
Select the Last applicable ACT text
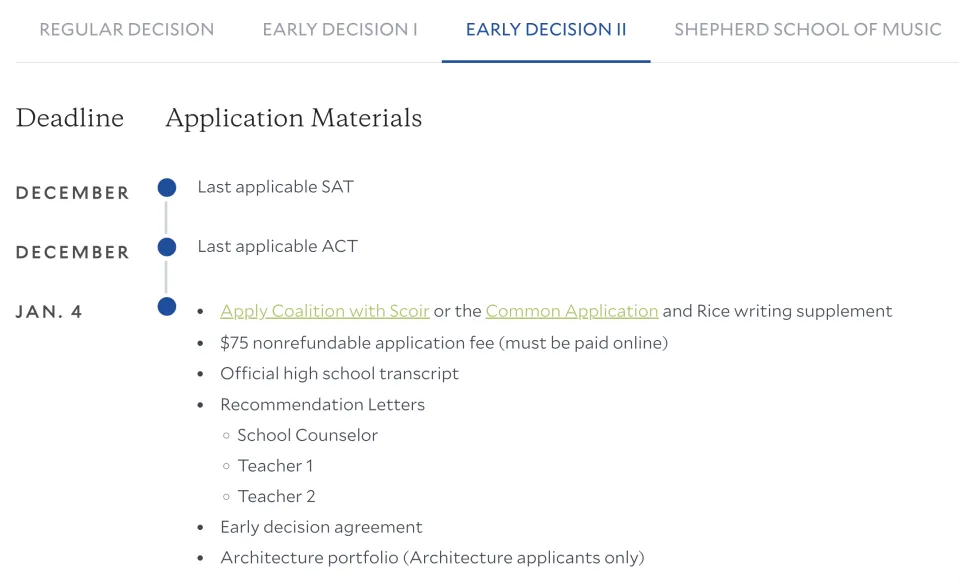[x=277, y=247]
